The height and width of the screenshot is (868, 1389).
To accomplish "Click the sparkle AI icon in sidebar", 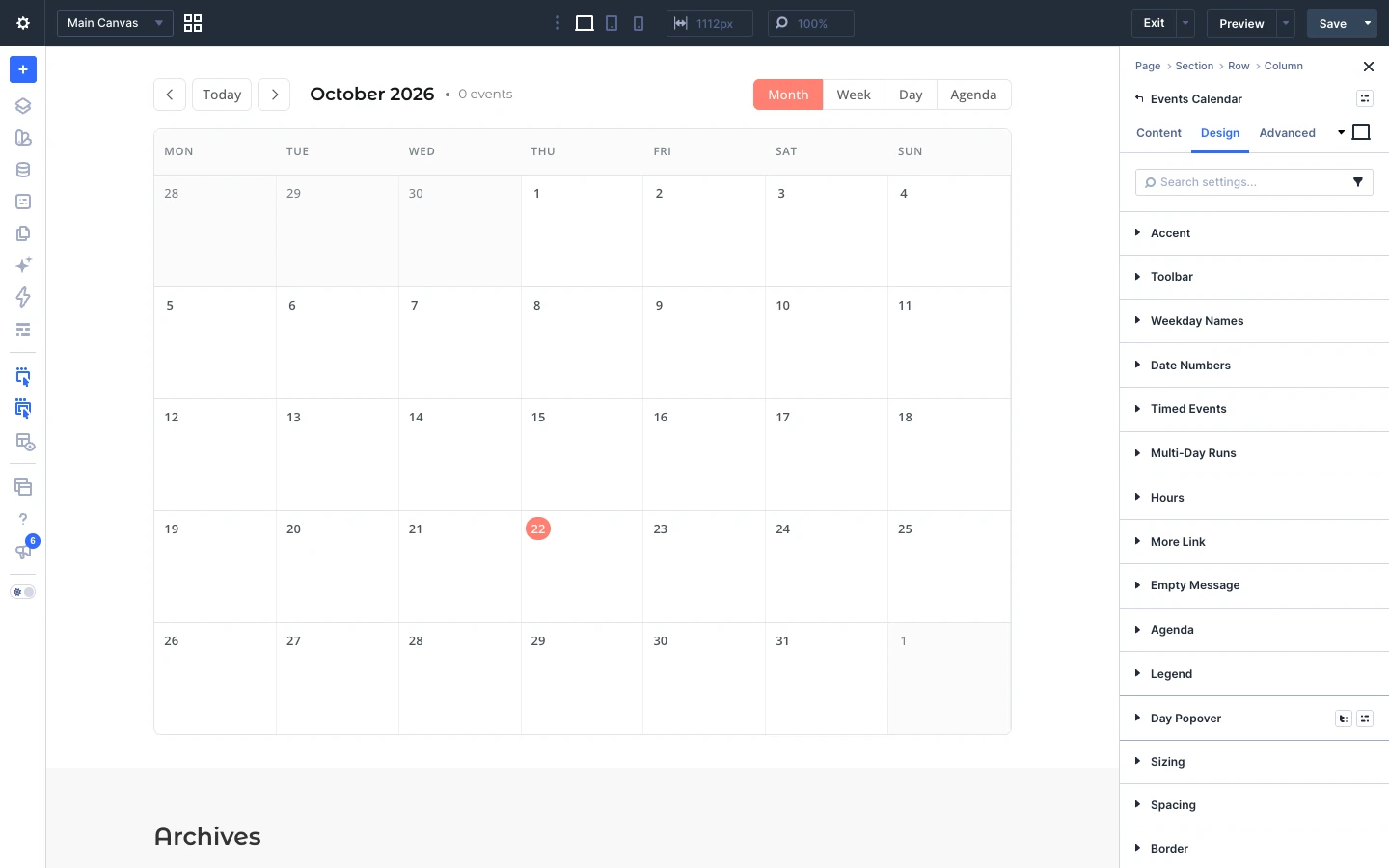I will coord(23,264).
